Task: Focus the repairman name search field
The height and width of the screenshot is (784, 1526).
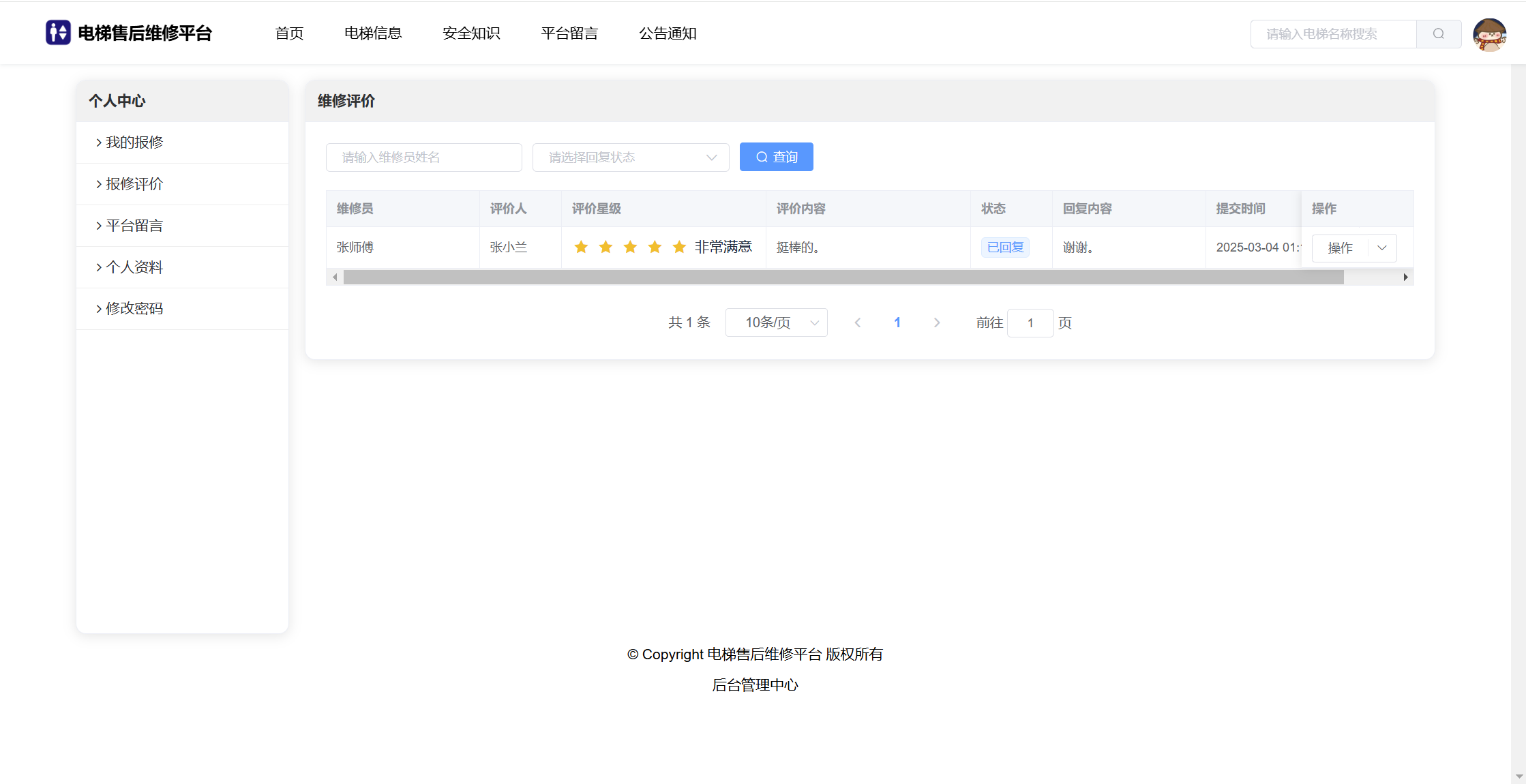Action: 423,157
